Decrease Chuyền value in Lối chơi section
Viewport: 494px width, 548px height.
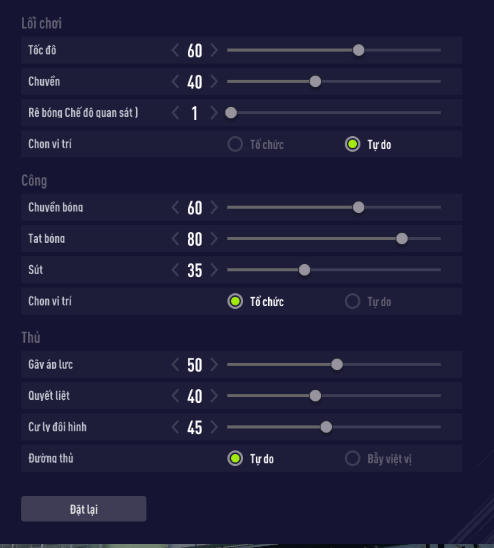176,81
